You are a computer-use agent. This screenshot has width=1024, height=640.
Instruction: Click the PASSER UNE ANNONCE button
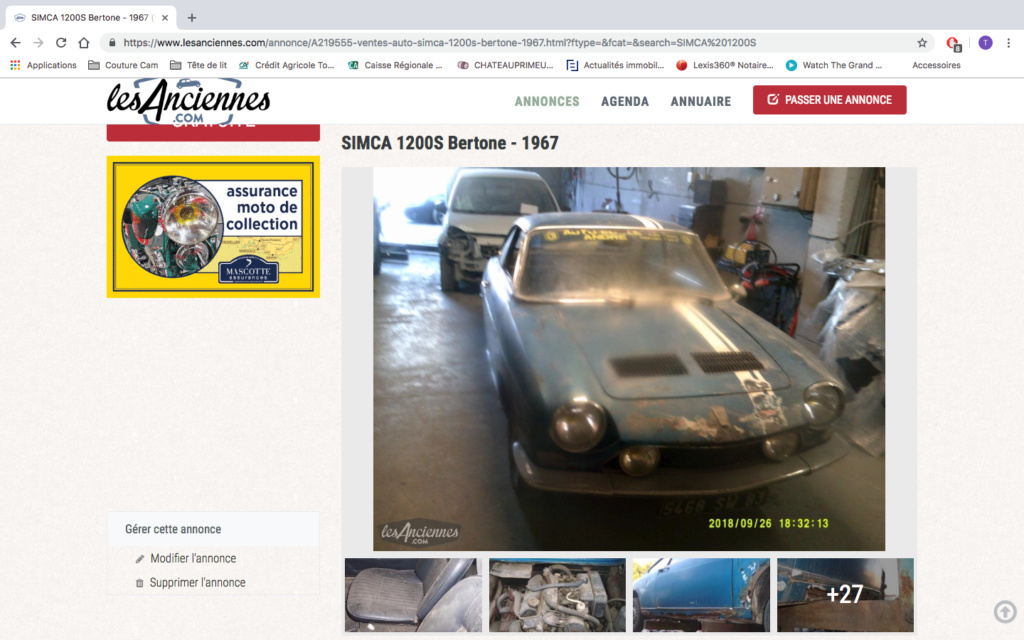click(x=829, y=100)
